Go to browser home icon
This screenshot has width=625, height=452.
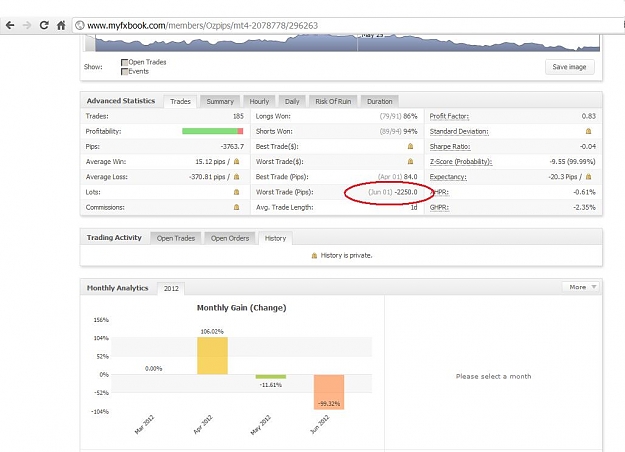pyautogui.click(x=61, y=26)
